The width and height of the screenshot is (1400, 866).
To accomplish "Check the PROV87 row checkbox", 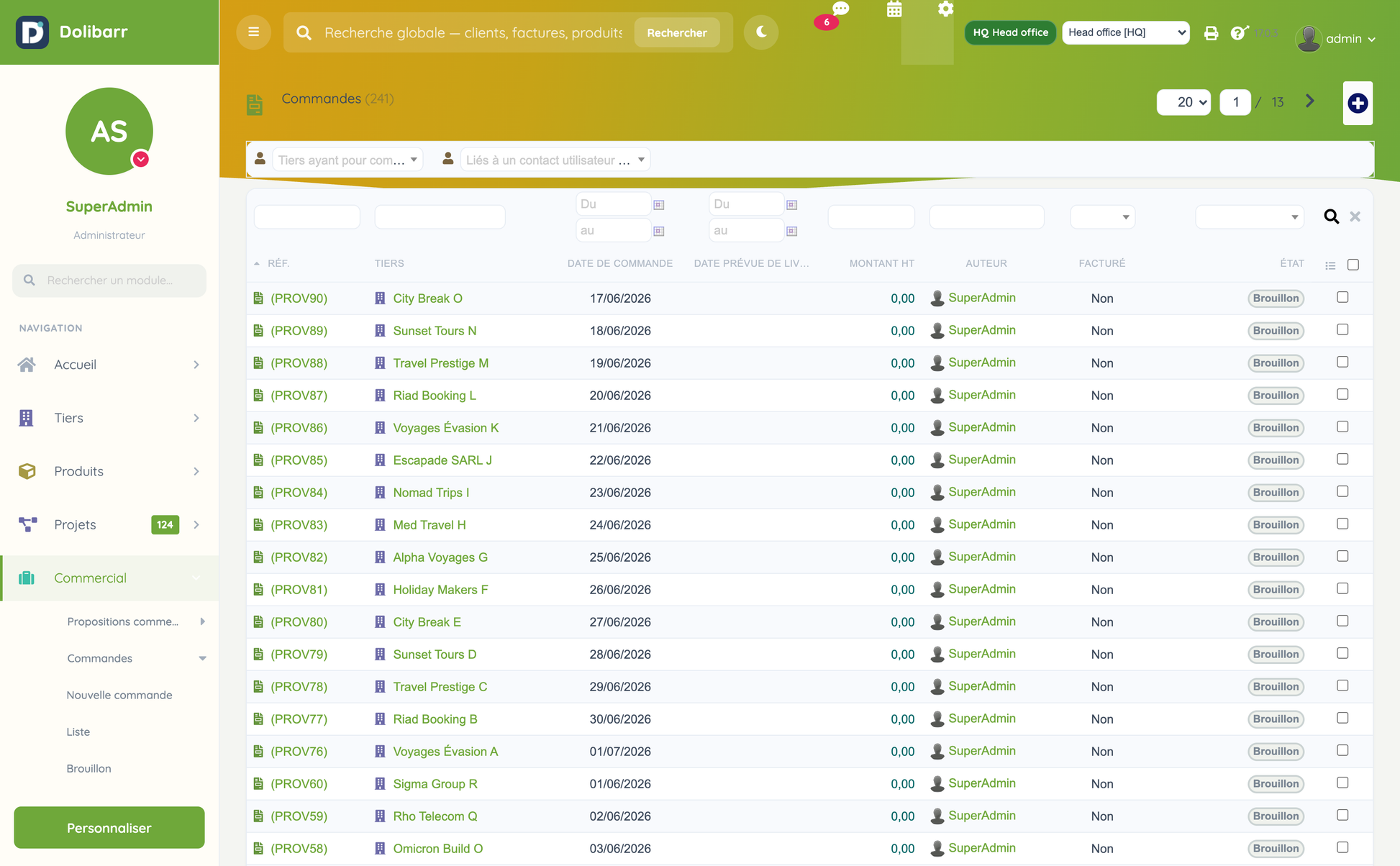I will click(1342, 394).
